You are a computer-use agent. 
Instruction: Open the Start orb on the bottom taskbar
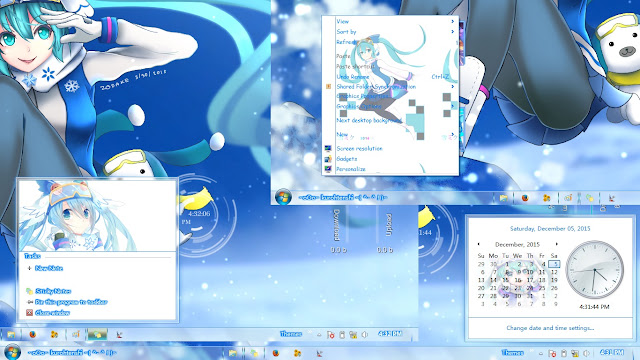(x=12, y=352)
